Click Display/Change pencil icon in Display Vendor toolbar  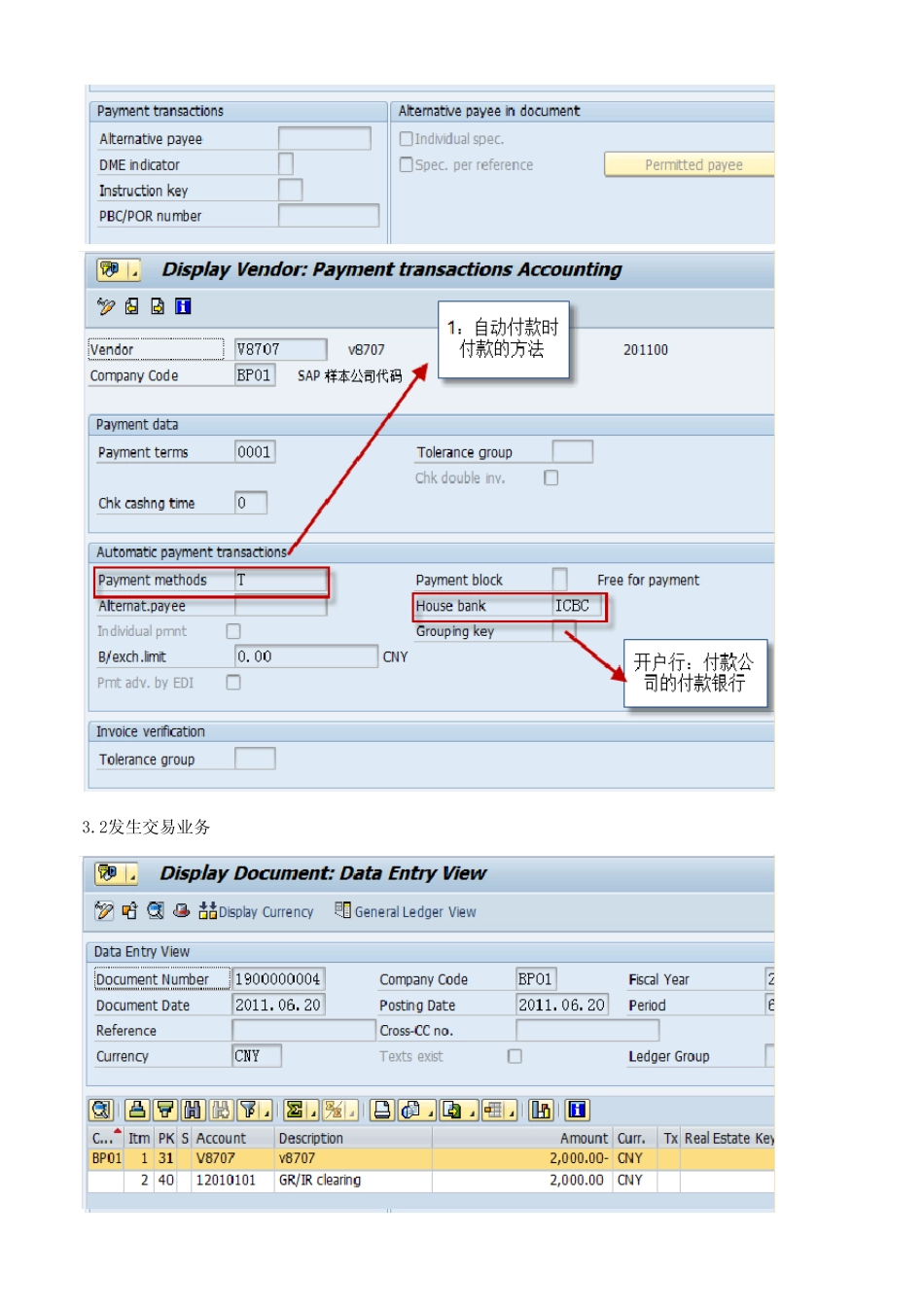[x=106, y=306]
